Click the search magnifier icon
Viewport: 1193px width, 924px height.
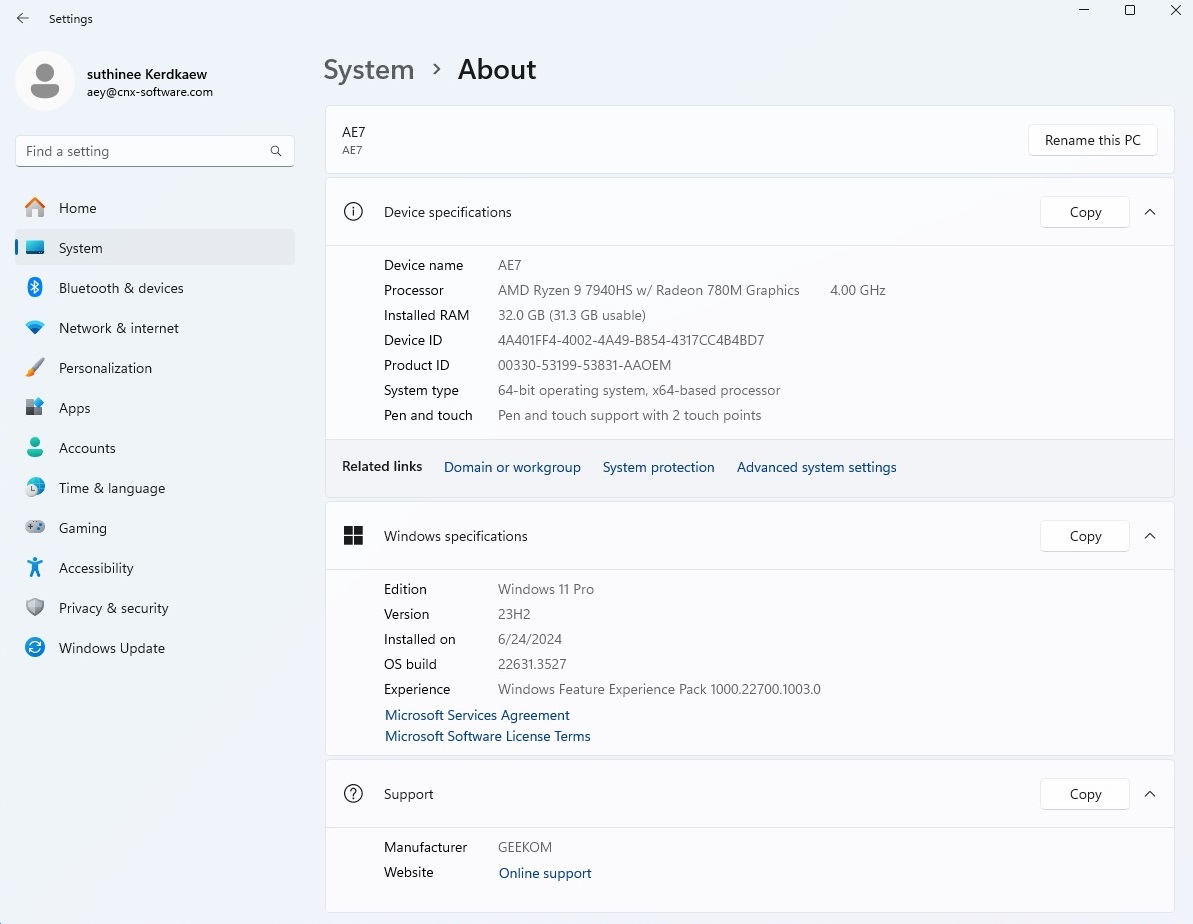pyautogui.click(x=275, y=151)
